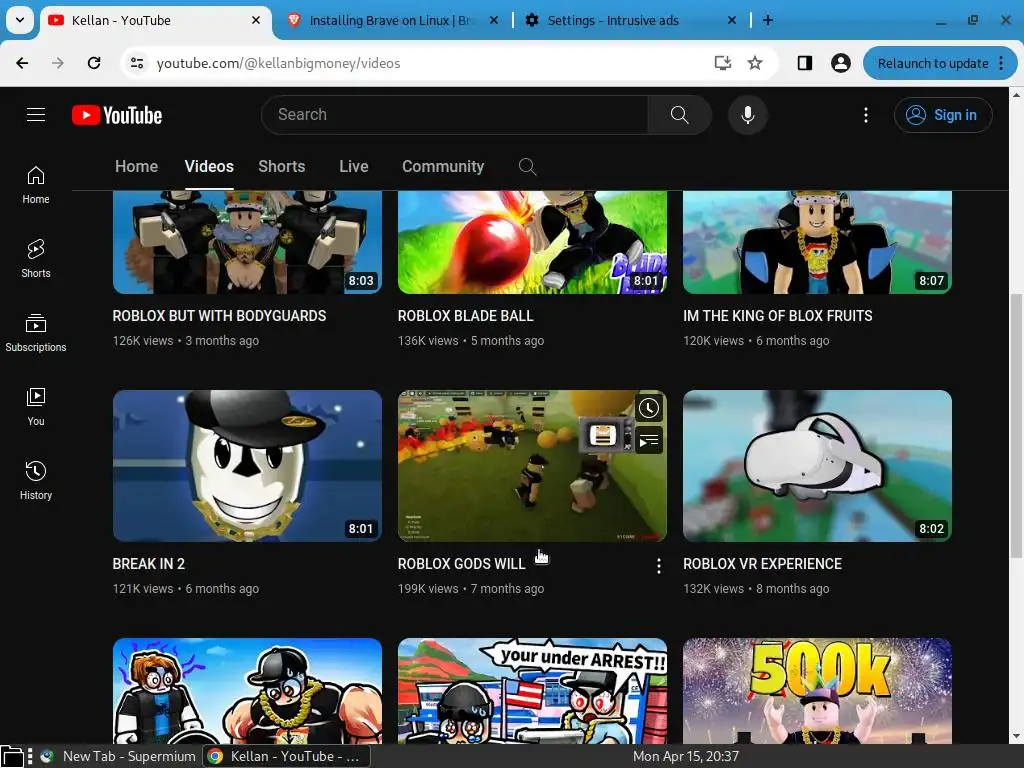This screenshot has height=768, width=1024.
Task: Click ROBLOX BLADE BALL title link
Action: click(x=466, y=316)
